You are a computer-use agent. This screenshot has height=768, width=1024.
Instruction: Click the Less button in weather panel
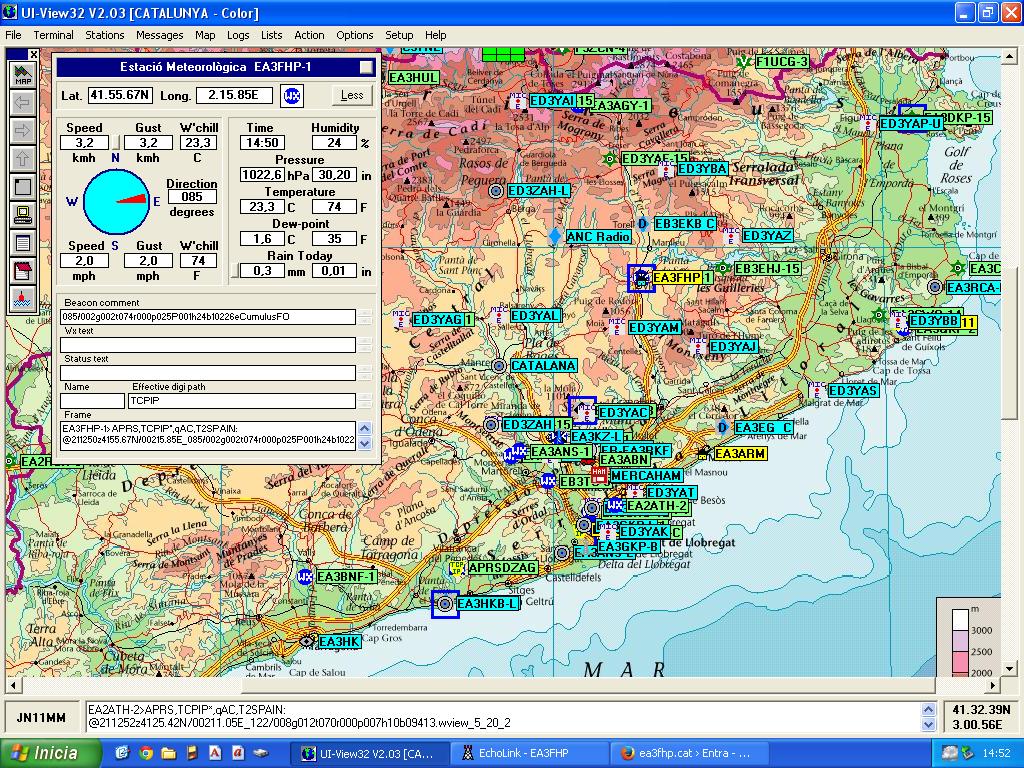[x=352, y=95]
